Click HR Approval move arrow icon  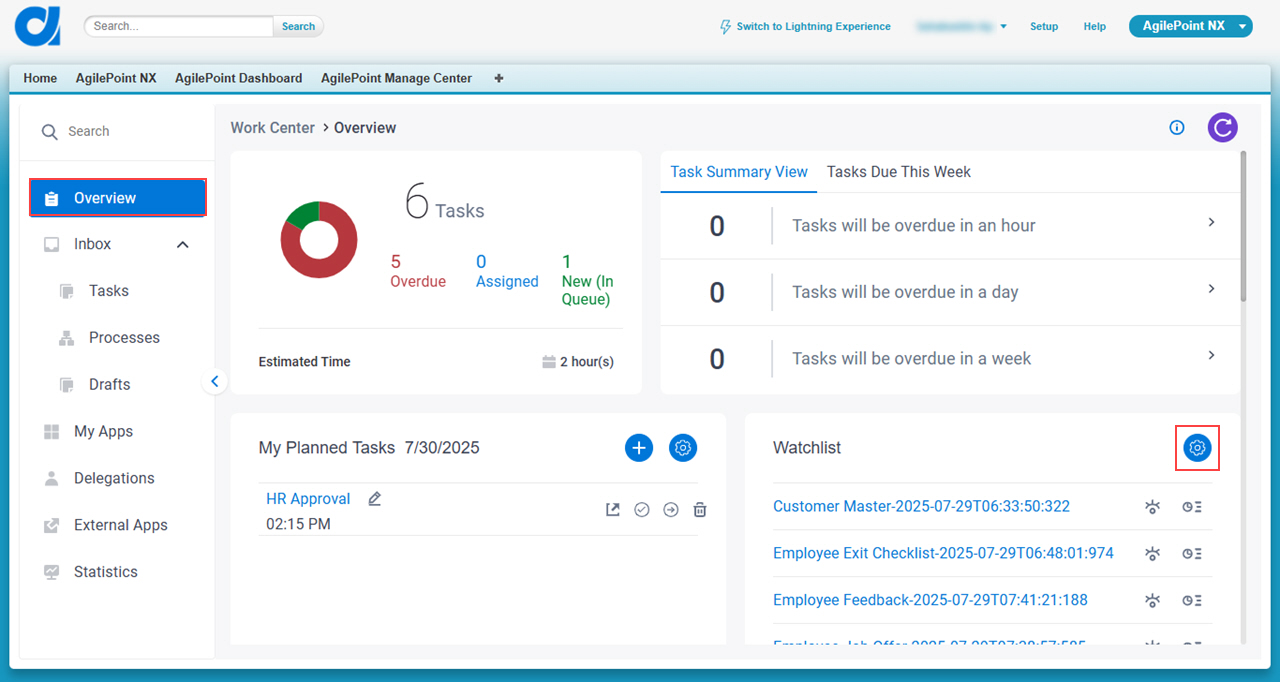(x=671, y=510)
